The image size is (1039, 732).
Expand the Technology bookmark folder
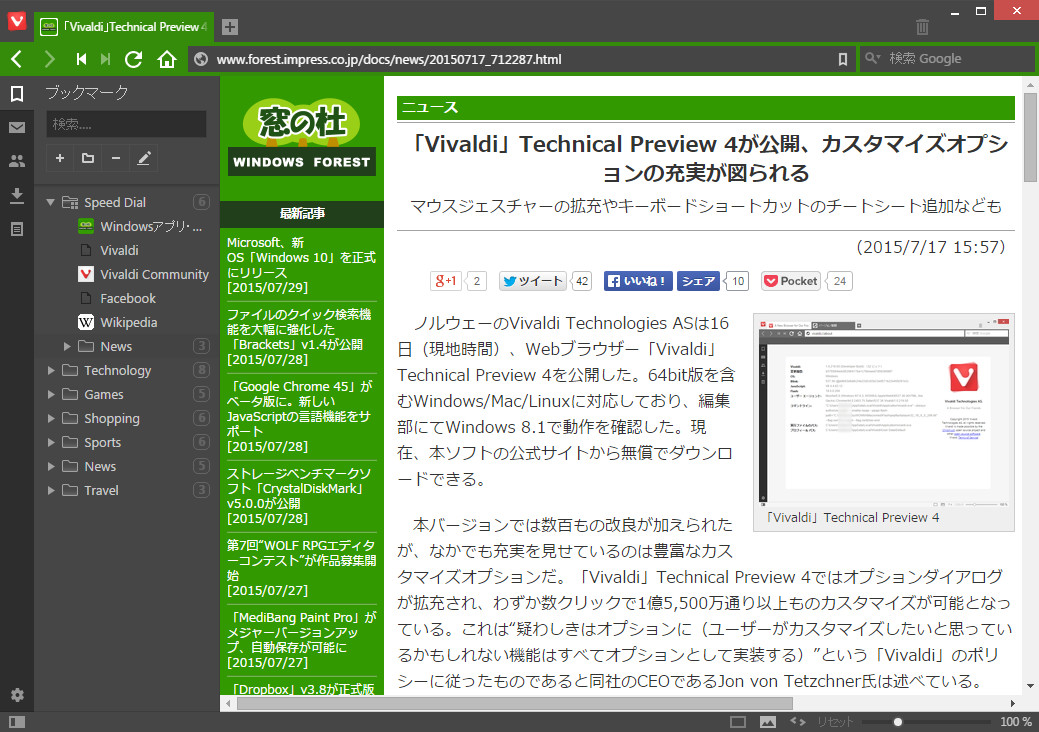point(49,370)
